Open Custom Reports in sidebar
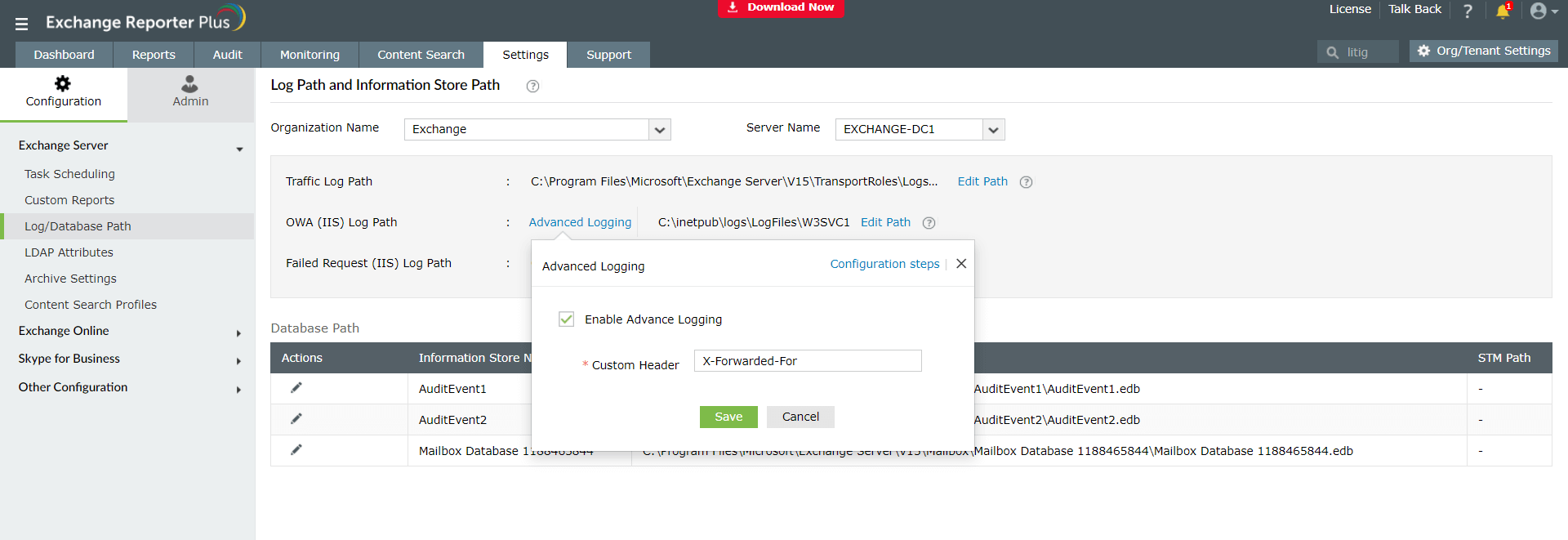The image size is (1568, 540). coord(69,200)
